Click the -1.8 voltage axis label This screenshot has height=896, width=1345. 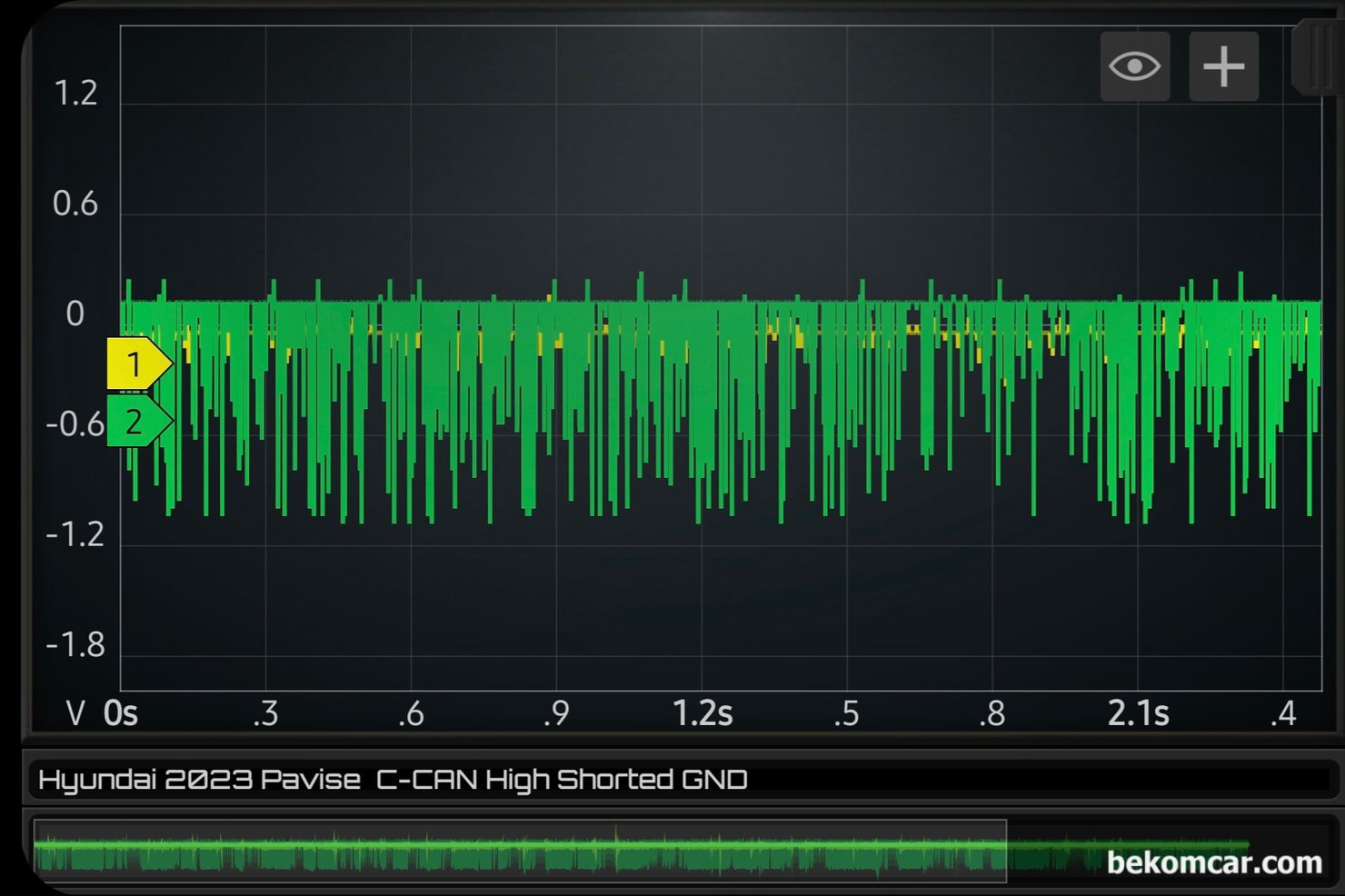[x=75, y=645]
